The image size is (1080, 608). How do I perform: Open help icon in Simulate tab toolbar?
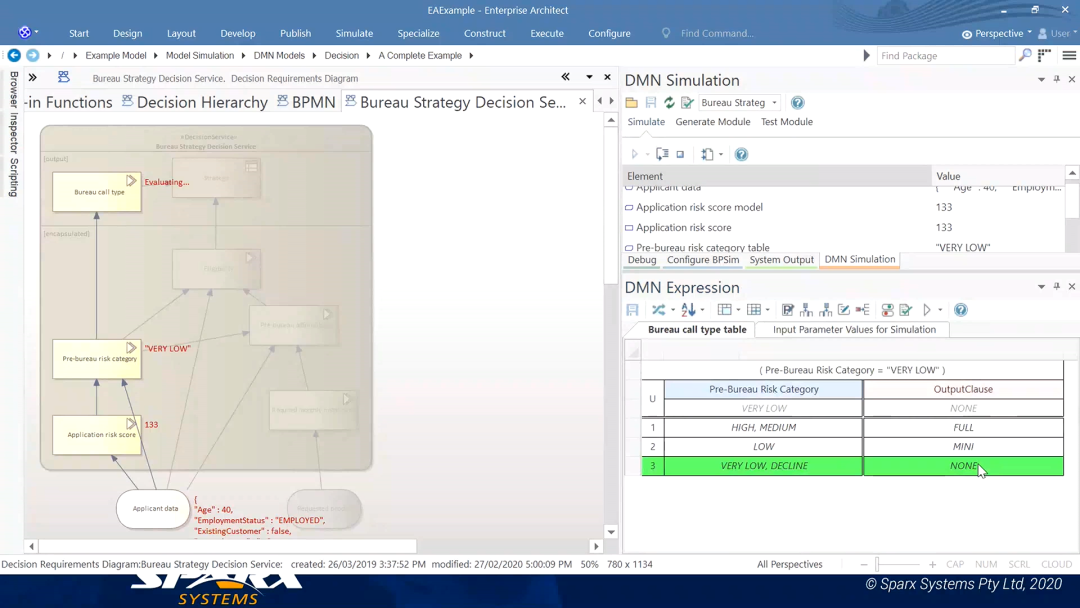741,154
